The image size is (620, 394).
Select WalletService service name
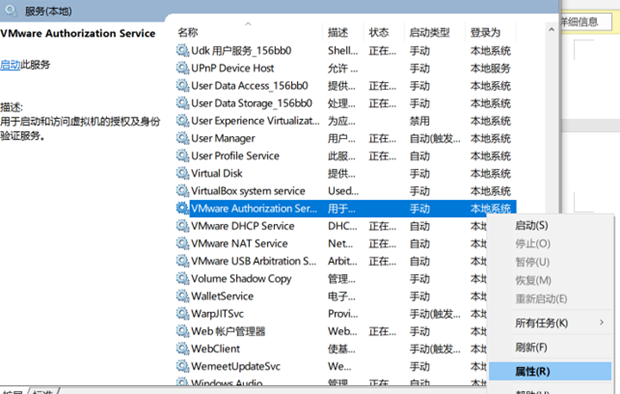(x=222, y=296)
